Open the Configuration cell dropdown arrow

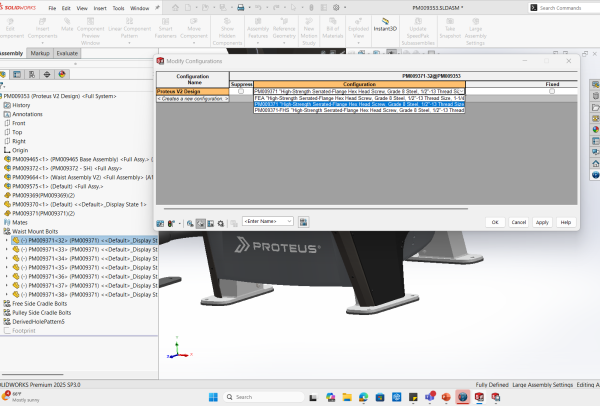pyautogui.click(x=462, y=91)
